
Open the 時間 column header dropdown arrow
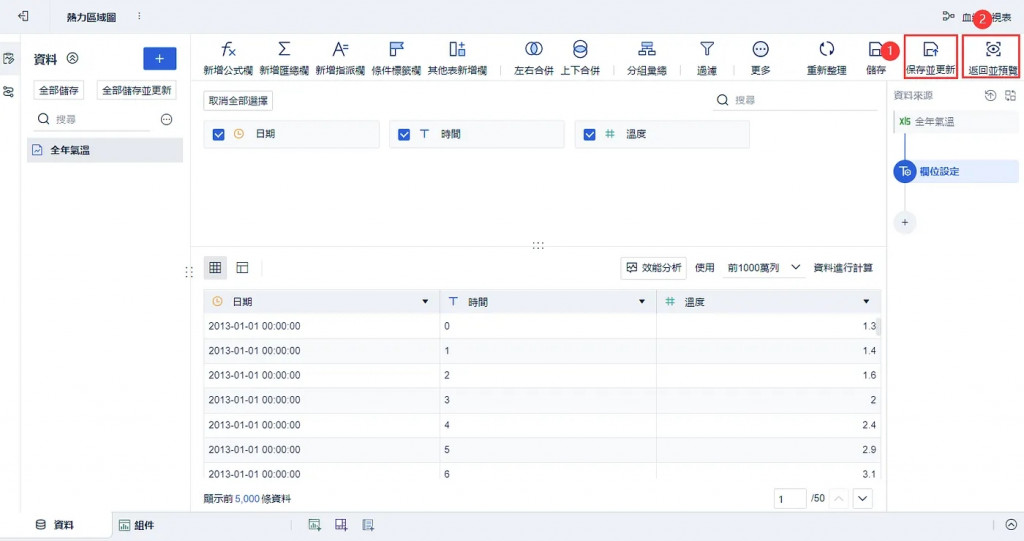point(642,301)
